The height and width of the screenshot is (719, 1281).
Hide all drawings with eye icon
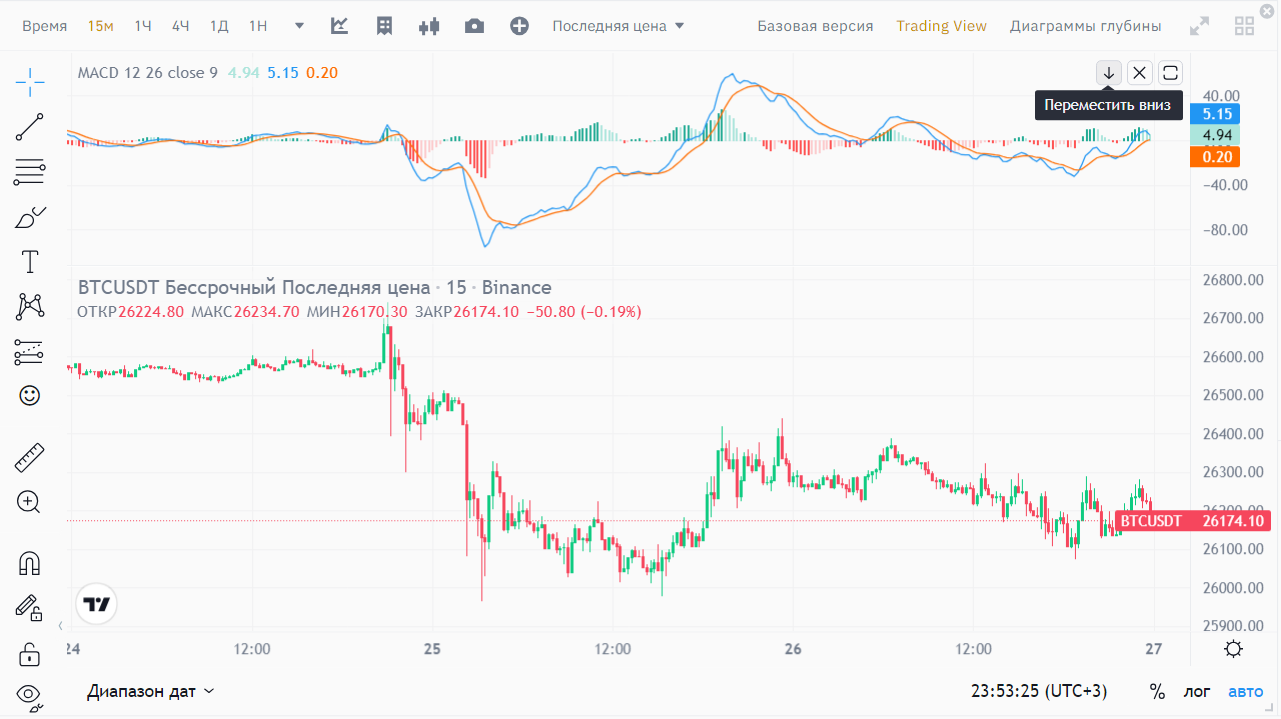click(30, 694)
